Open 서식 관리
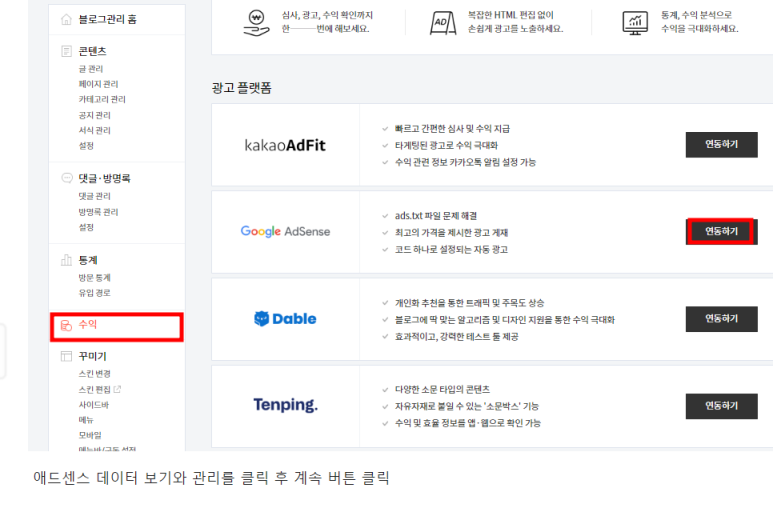Image resolution: width=773 pixels, height=508 pixels. pyautogui.click(x=95, y=130)
